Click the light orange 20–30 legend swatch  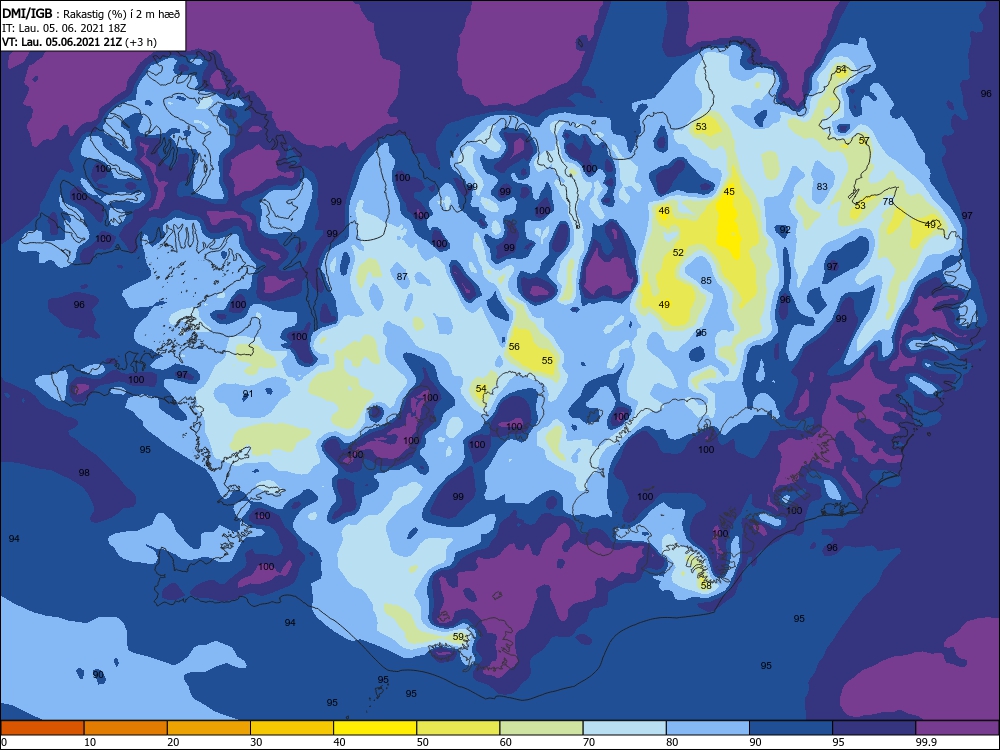point(209,728)
